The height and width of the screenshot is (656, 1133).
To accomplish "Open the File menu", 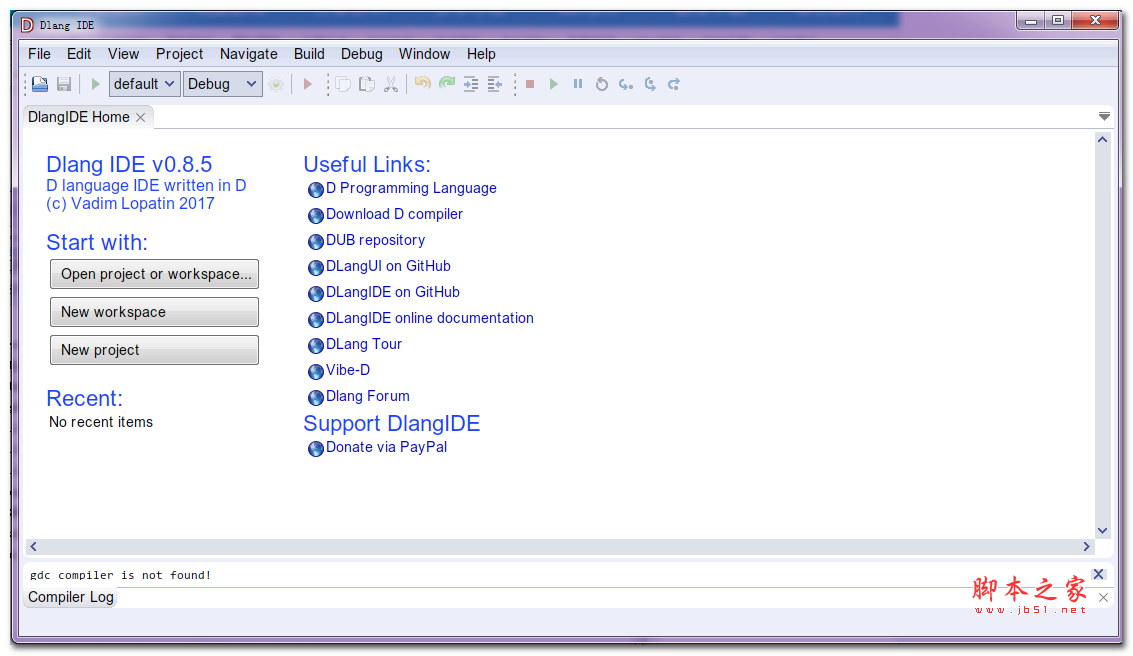I will click(x=39, y=53).
